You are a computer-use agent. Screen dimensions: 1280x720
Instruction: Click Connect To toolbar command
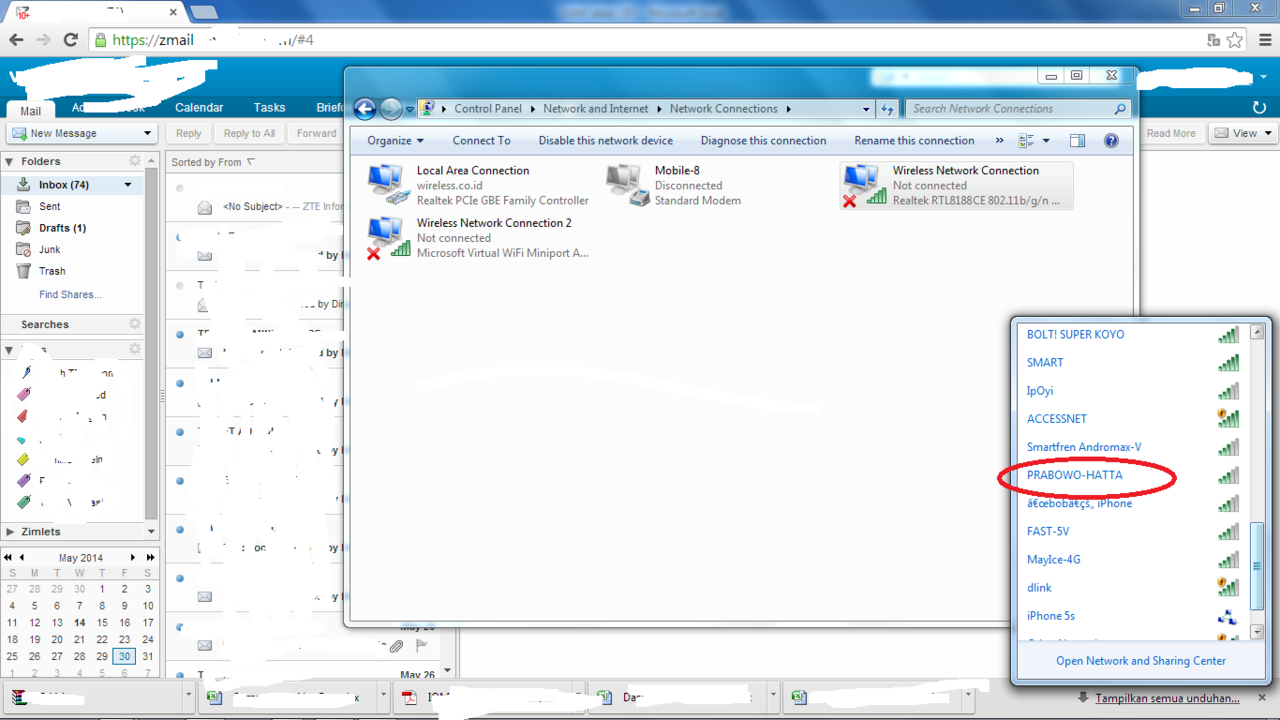(481, 141)
